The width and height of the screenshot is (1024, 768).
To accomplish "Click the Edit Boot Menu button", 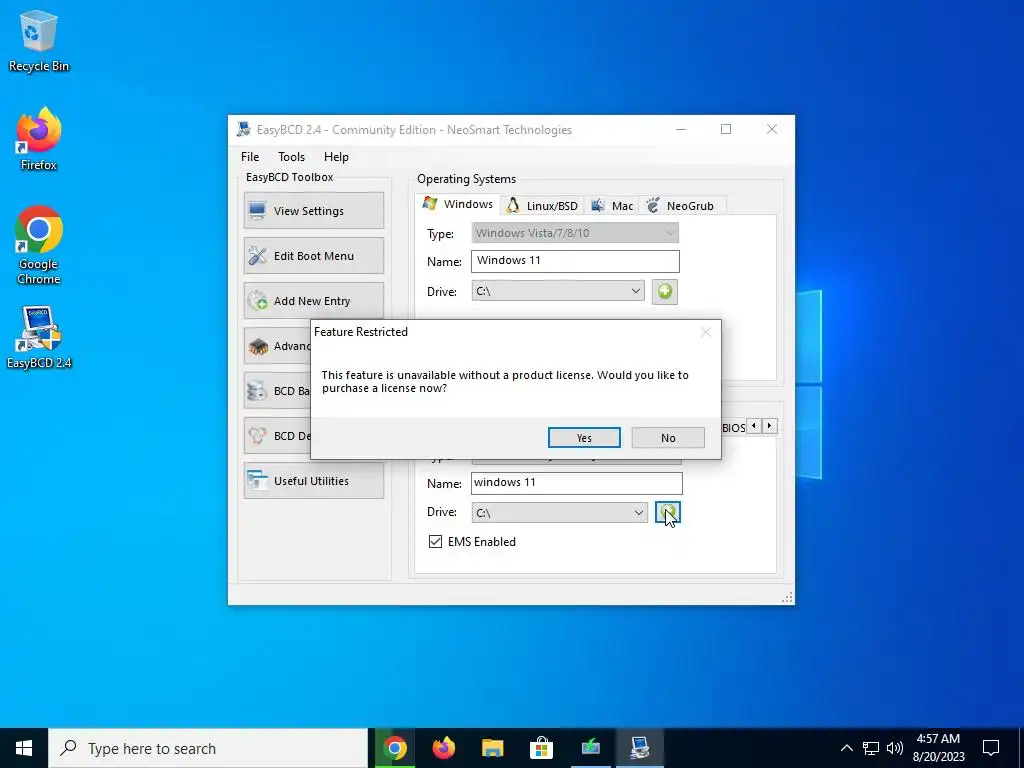I will click(313, 255).
